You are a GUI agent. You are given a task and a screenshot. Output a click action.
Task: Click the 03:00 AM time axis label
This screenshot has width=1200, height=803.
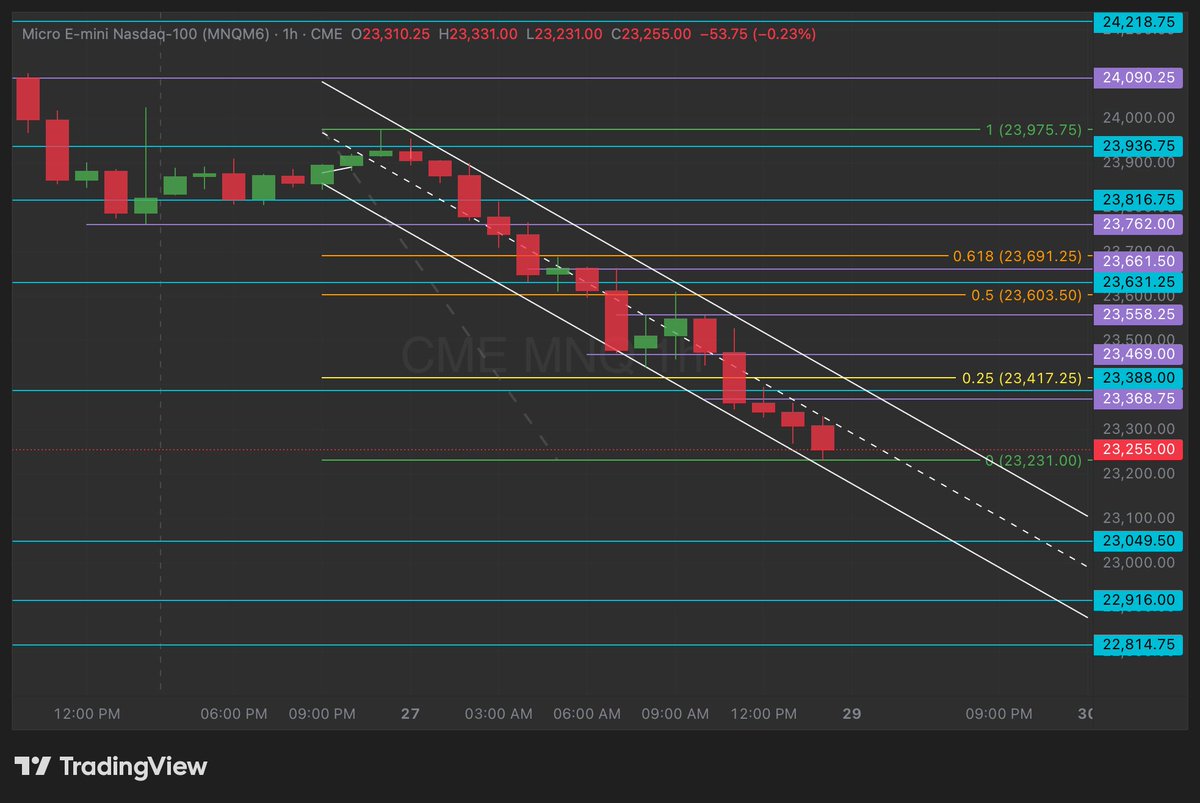[x=499, y=714]
